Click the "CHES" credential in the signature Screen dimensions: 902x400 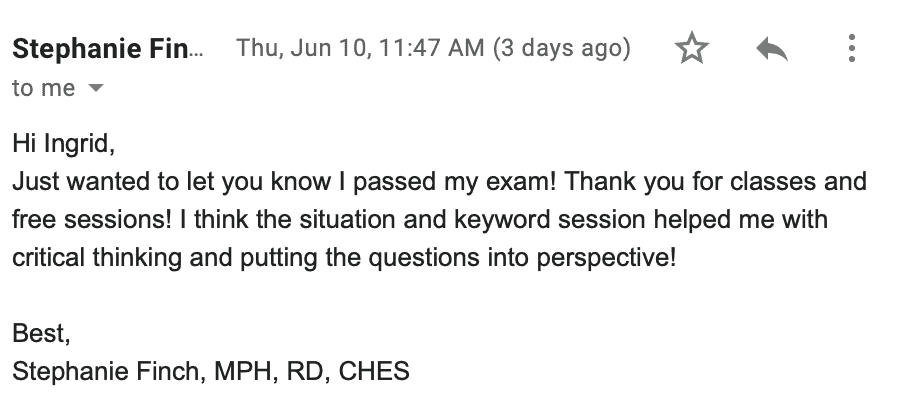point(374,371)
